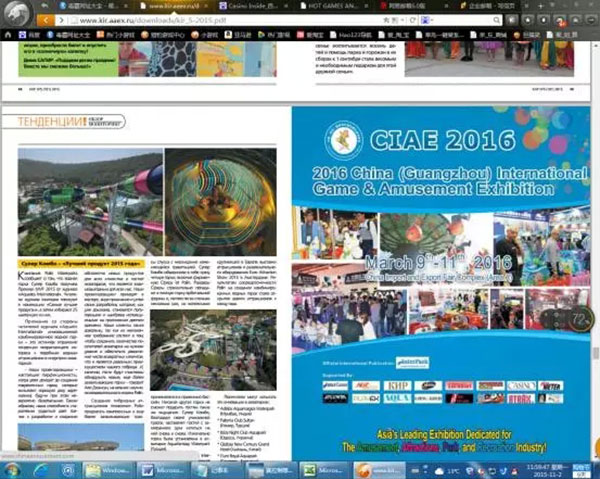Screen dimensions: 600x479
Task: Switch to the first browser tab
Action: pyautogui.click(x=94, y=6)
